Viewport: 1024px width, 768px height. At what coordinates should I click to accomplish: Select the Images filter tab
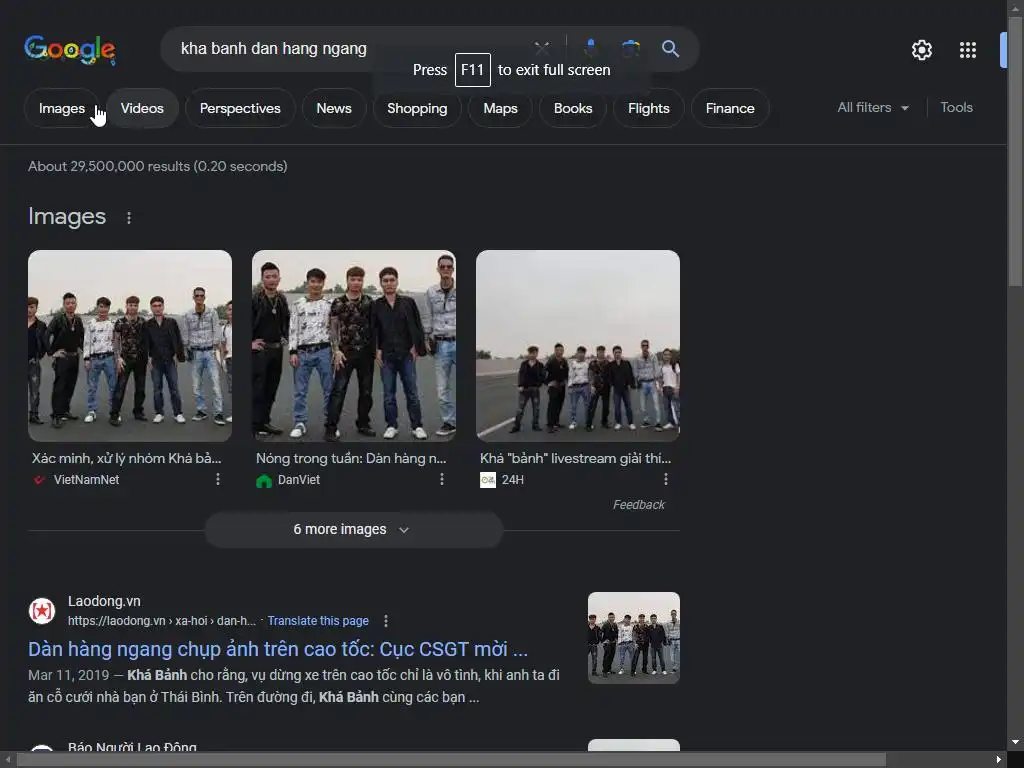[x=61, y=108]
